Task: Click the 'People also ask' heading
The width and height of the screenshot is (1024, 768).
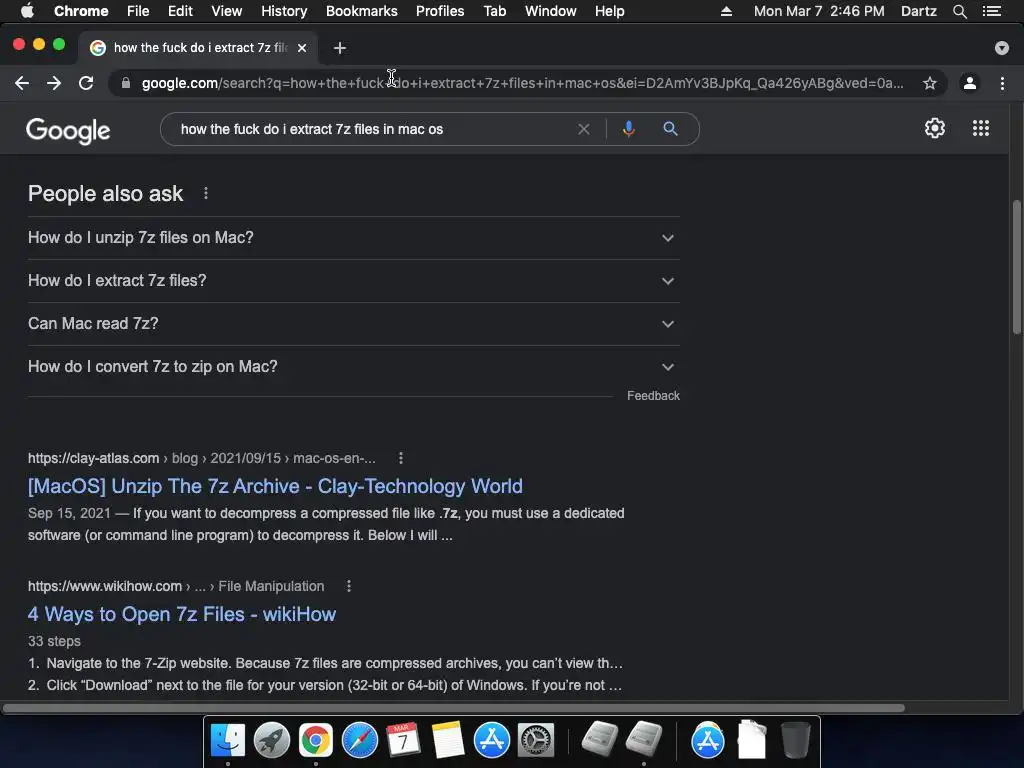Action: (105, 193)
